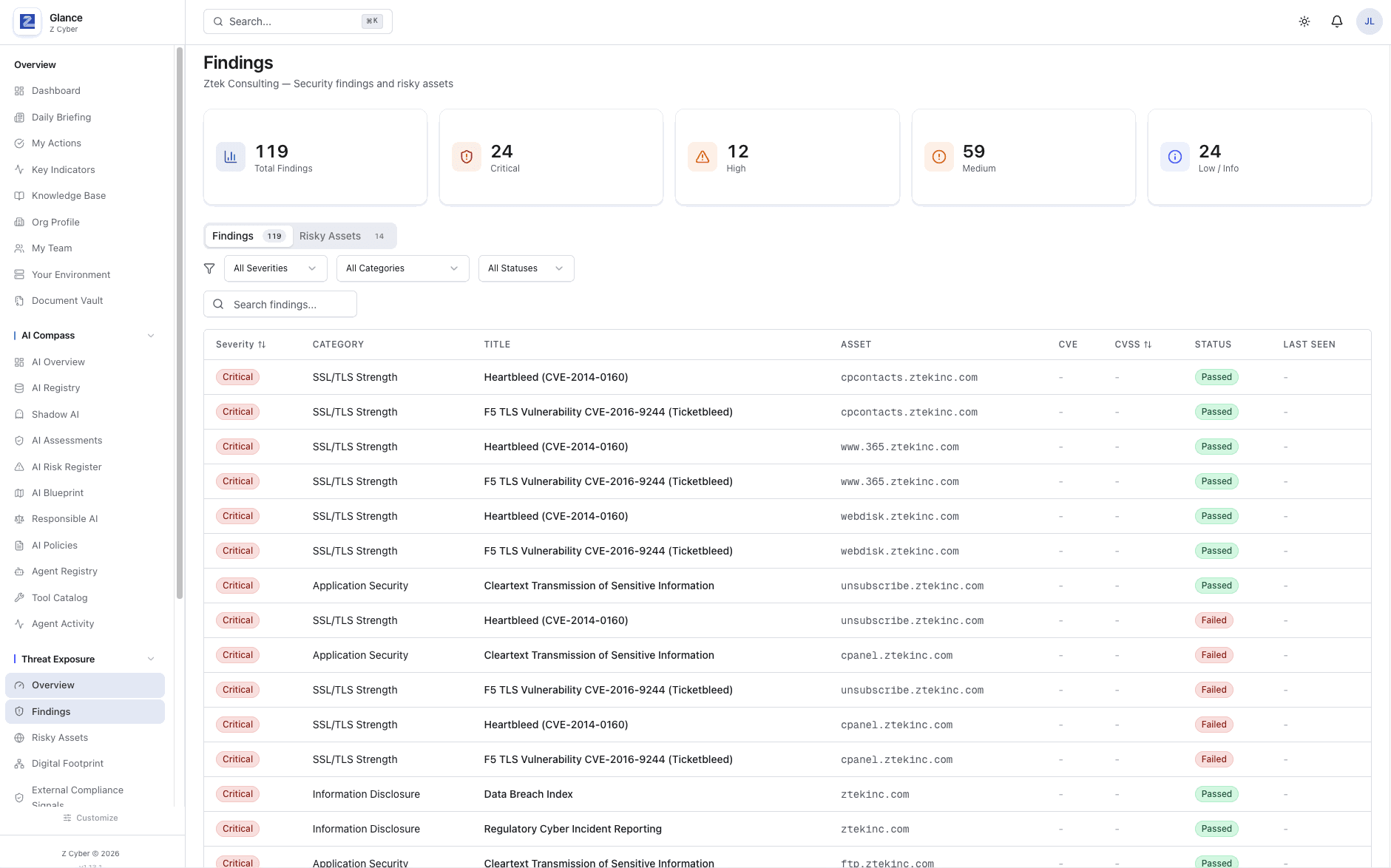Click the Key Indicators pulse icon
Screen dimensions: 1391x868
19,170
